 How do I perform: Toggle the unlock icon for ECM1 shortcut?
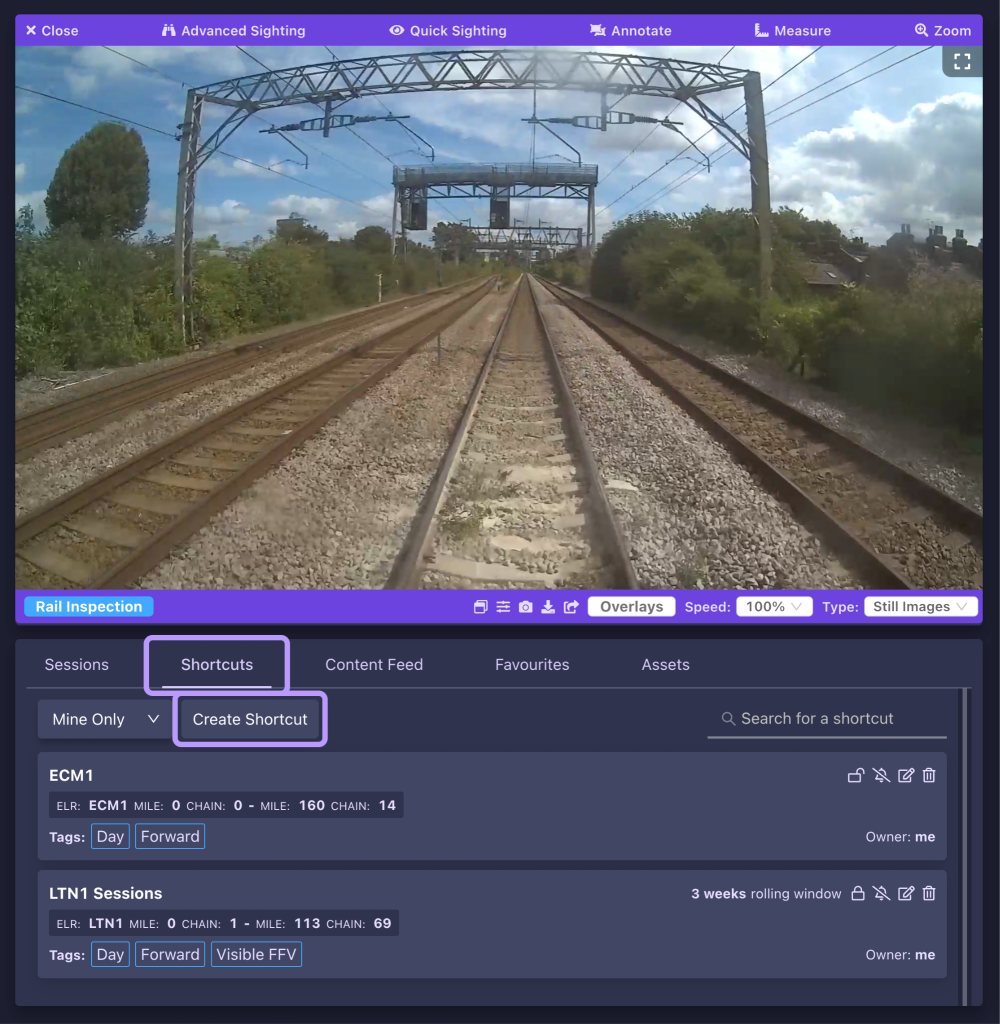856,776
